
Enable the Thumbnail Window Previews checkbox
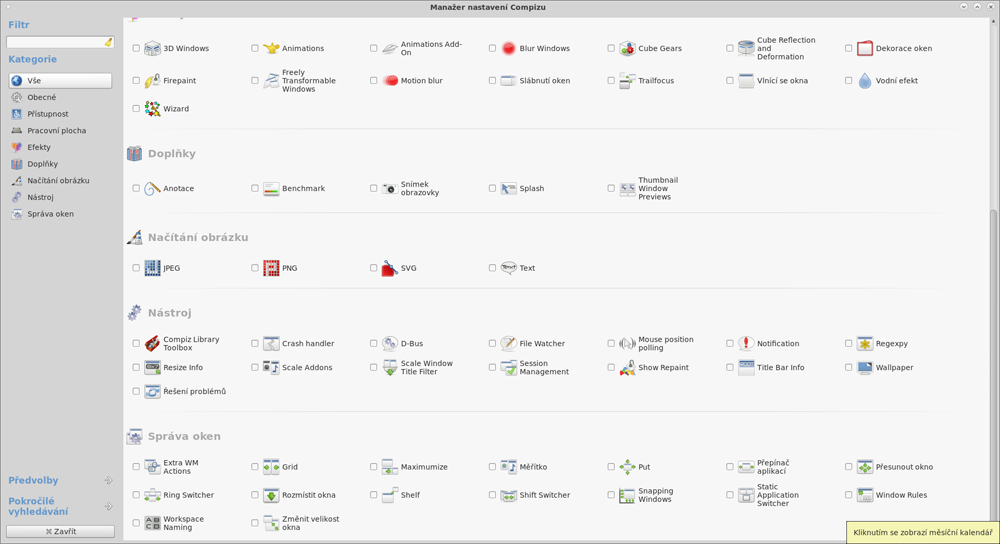tap(611, 189)
